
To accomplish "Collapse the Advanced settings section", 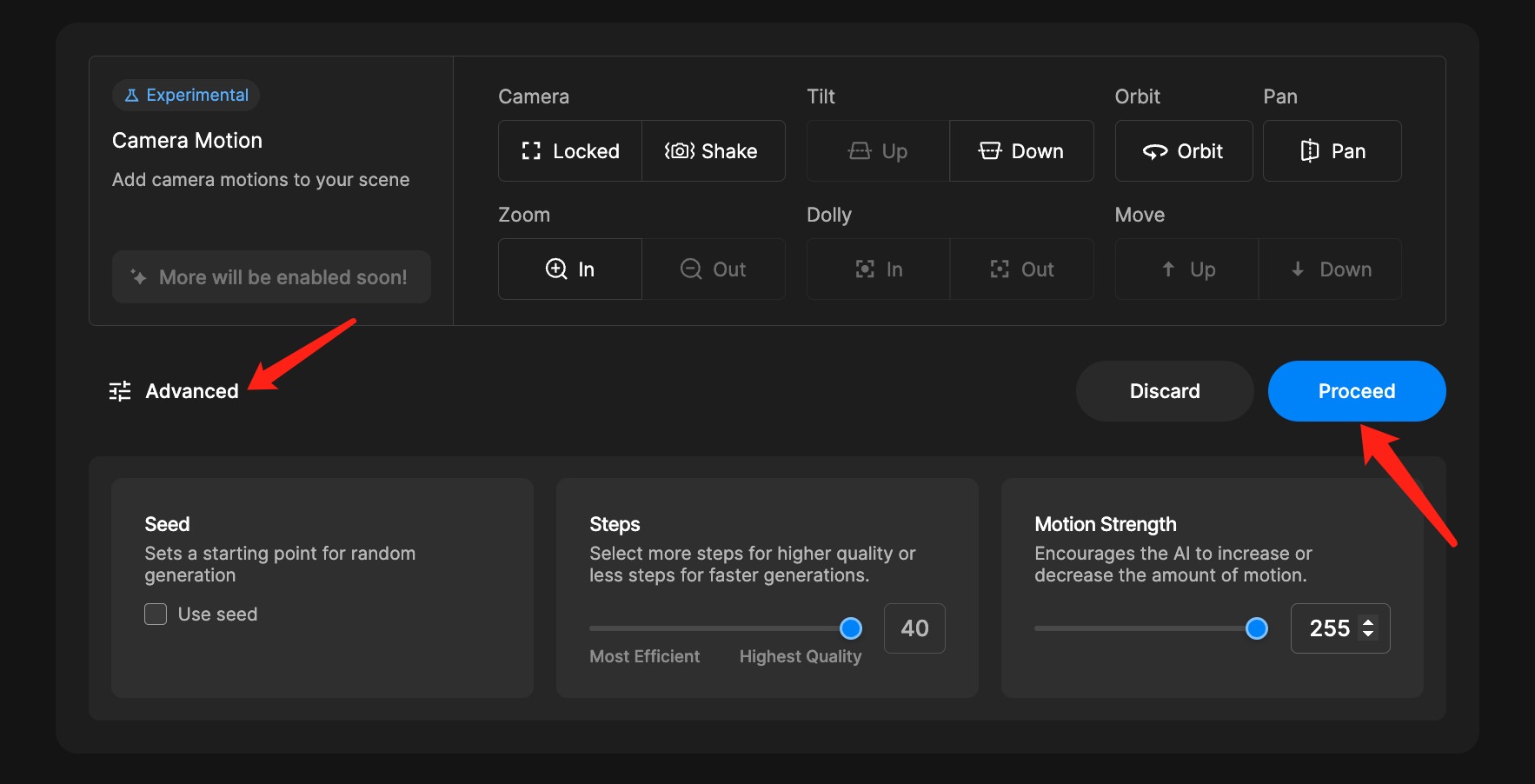I will coord(174,391).
